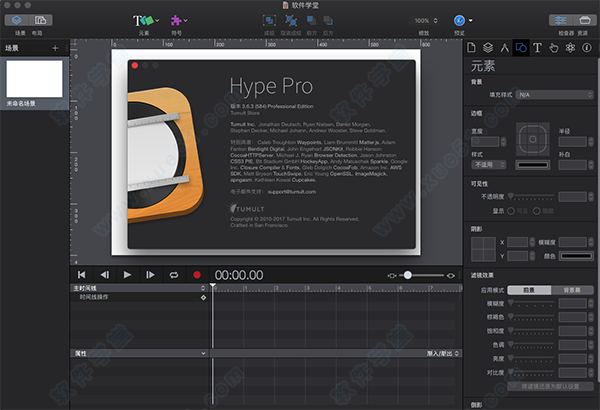This screenshot has width=600, height=410.
Task: Adjust the hue filter slider
Action: [532, 345]
